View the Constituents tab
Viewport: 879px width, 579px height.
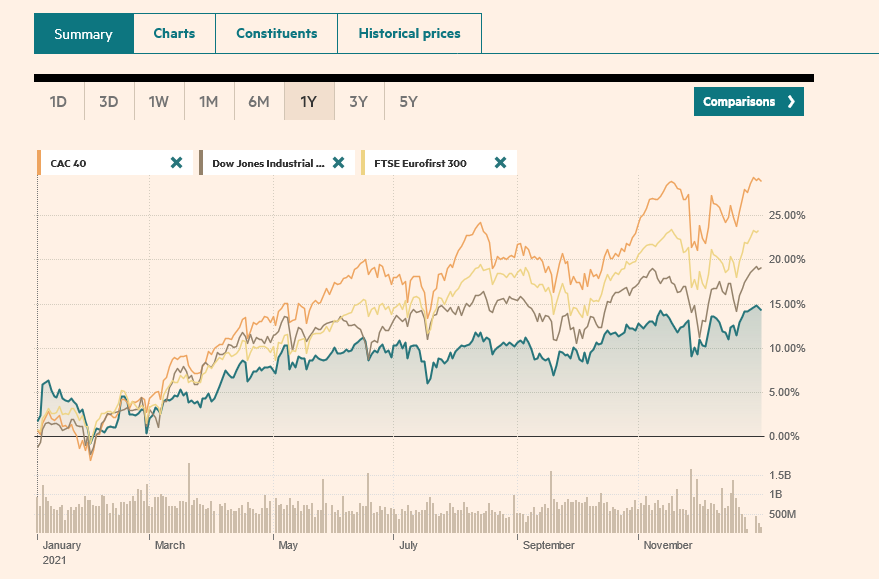276,33
